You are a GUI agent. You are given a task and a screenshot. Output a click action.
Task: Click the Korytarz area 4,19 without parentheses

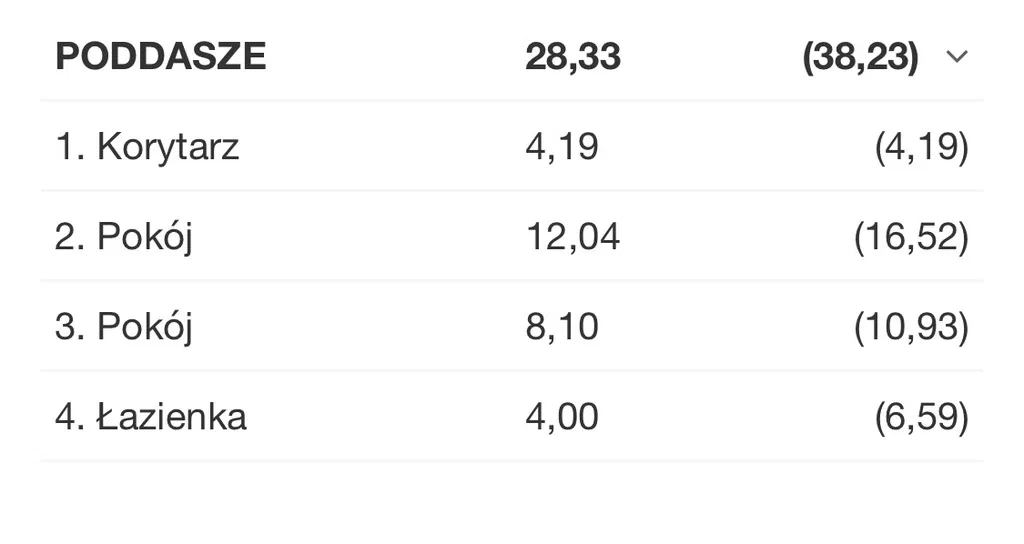point(562,147)
